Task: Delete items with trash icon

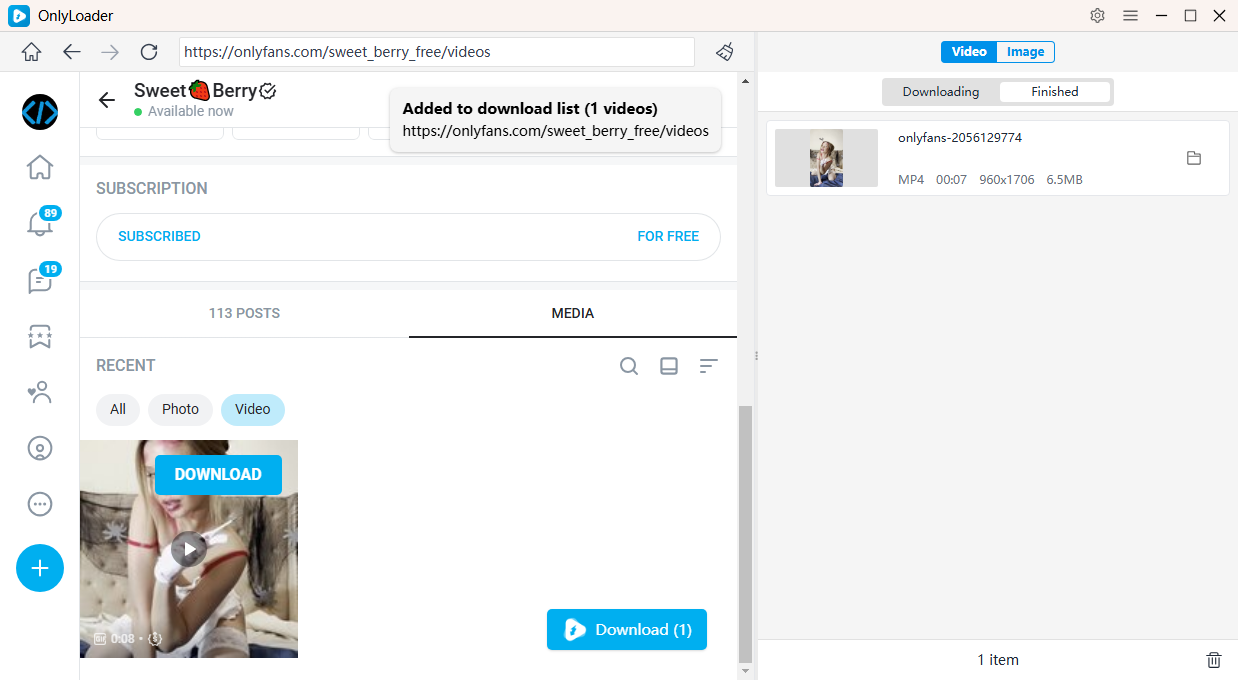Action: (1214, 660)
